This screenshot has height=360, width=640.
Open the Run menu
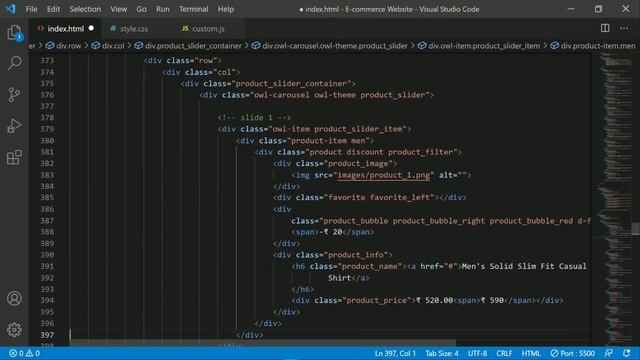tap(162, 9)
